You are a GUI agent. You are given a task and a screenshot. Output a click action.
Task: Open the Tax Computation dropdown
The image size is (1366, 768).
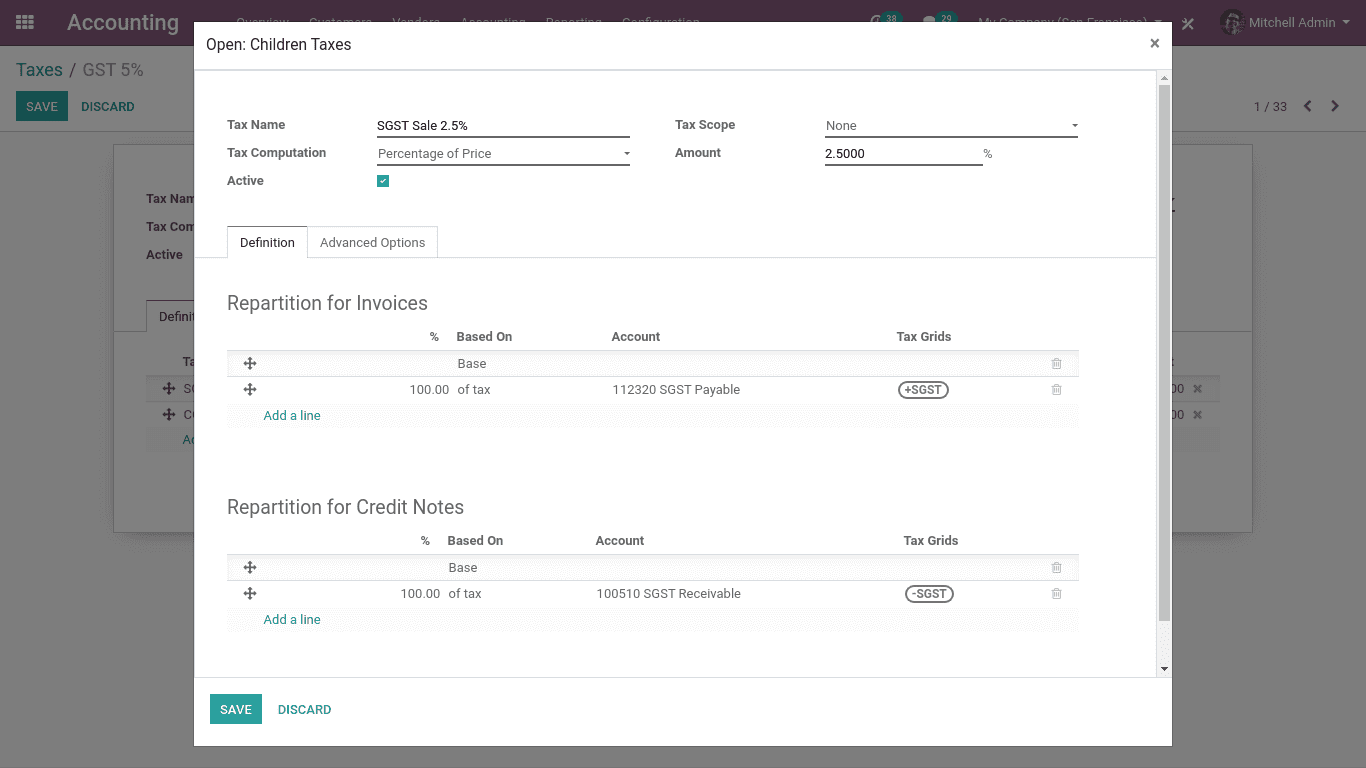point(503,153)
